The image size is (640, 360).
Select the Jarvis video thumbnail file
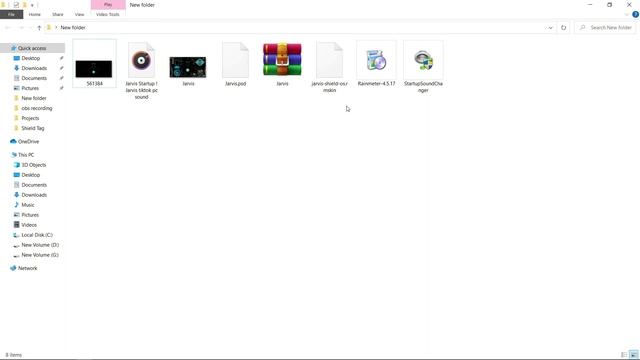tap(188, 70)
